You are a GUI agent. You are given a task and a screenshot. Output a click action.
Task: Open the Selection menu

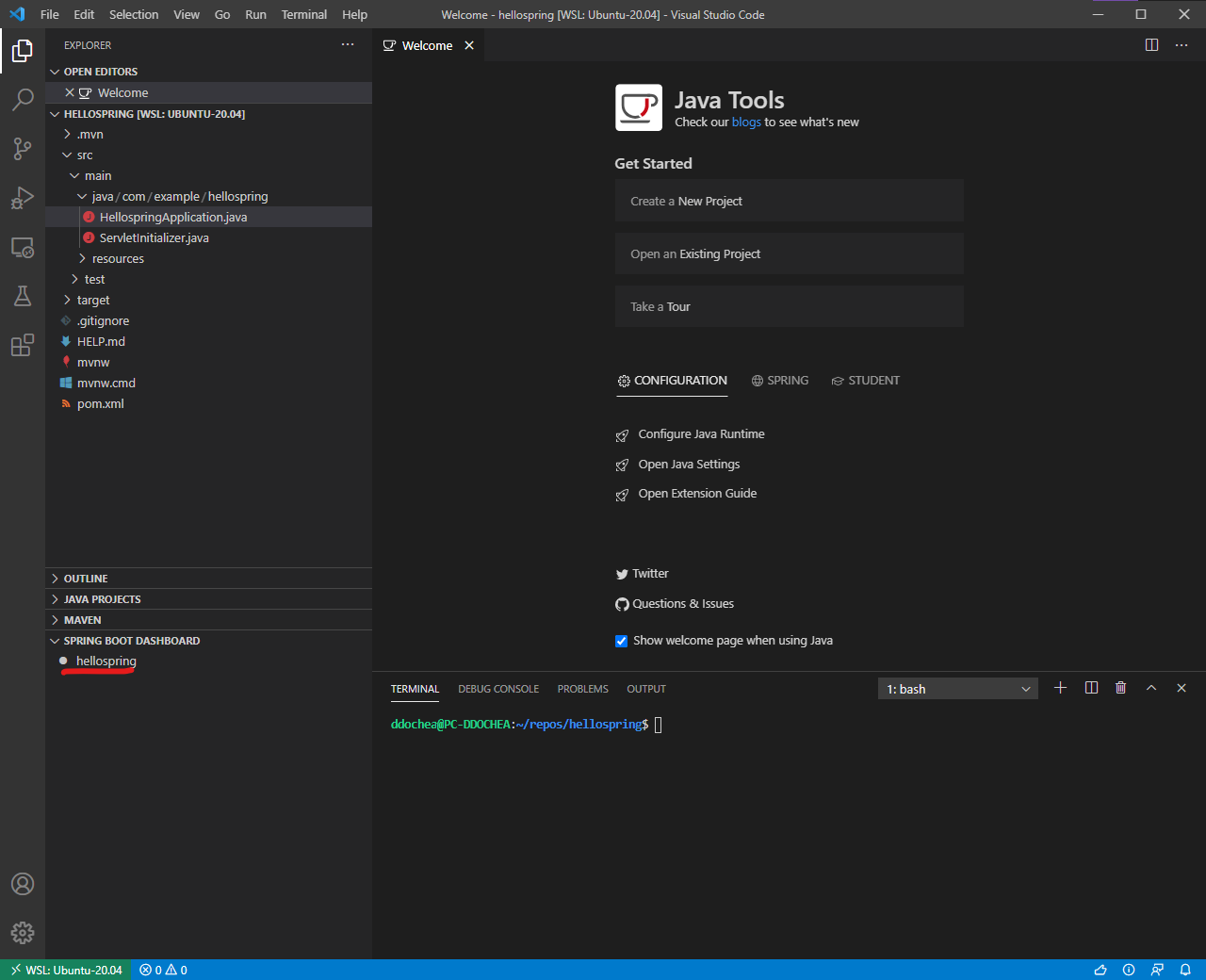[x=134, y=14]
